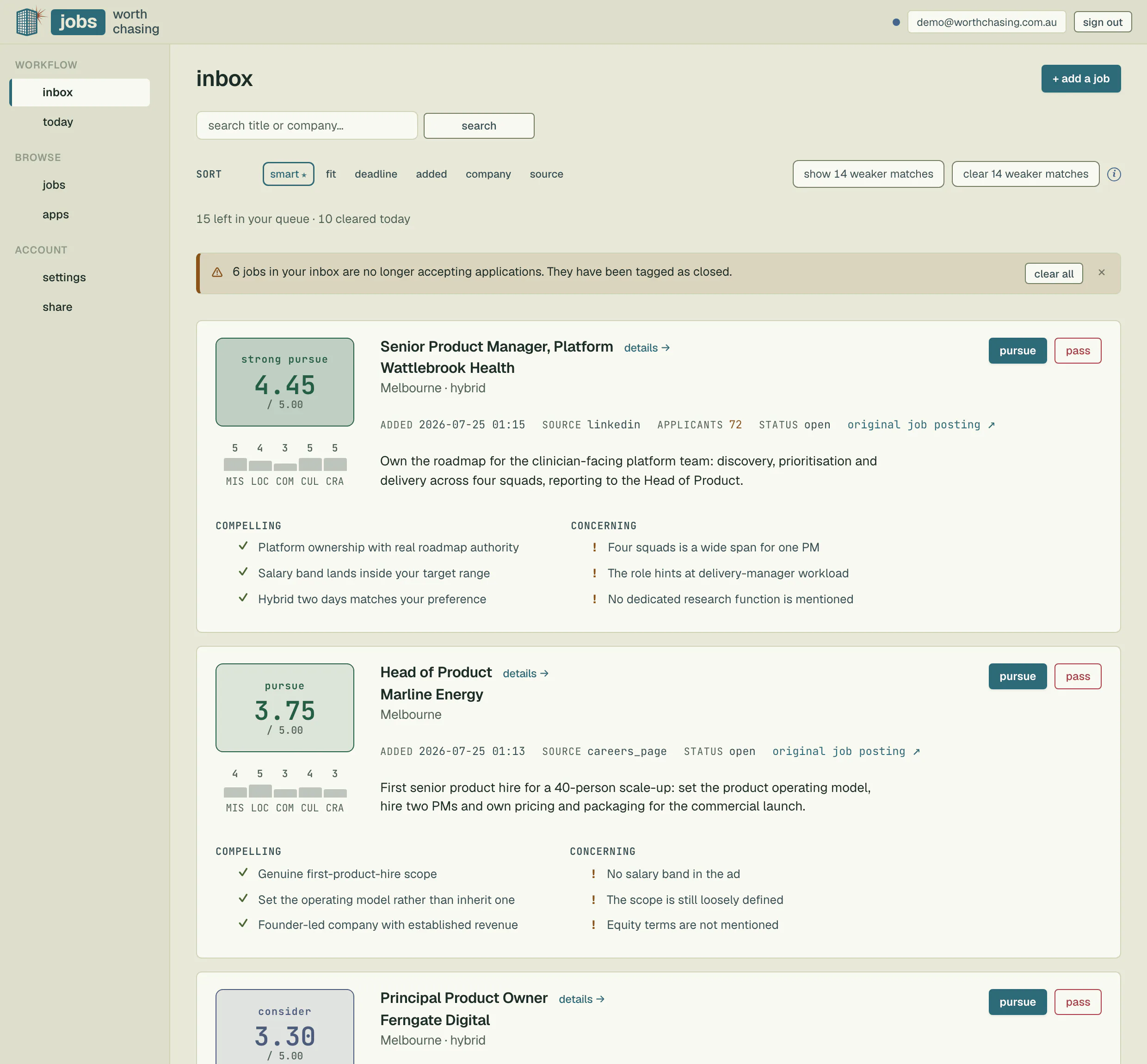Pass on the Marline Energy job
This screenshot has height=1064, width=1147.
tap(1077, 676)
